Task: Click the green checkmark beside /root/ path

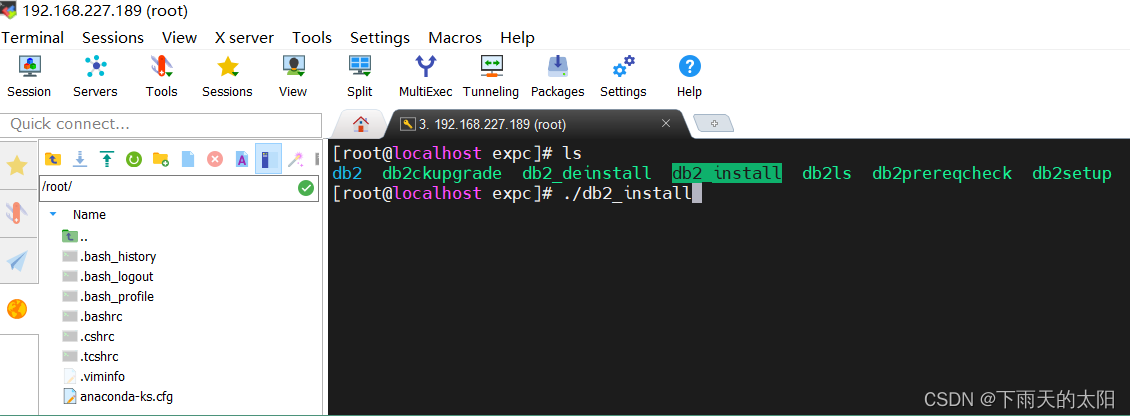Action: pos(306,188)
